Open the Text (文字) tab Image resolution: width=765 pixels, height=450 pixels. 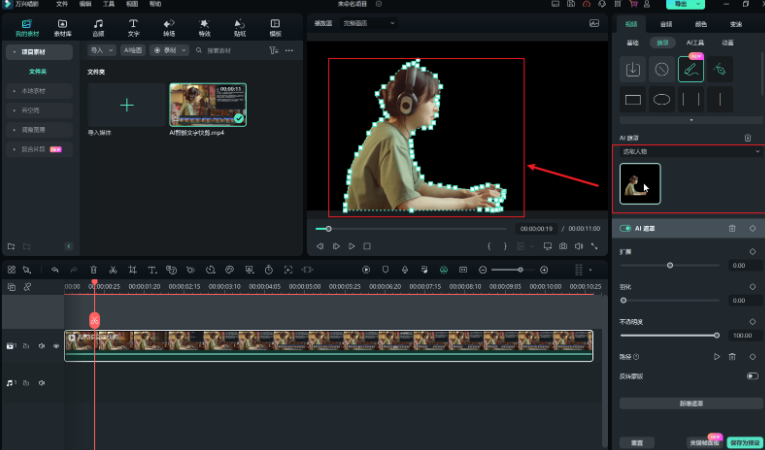[132, 26]
